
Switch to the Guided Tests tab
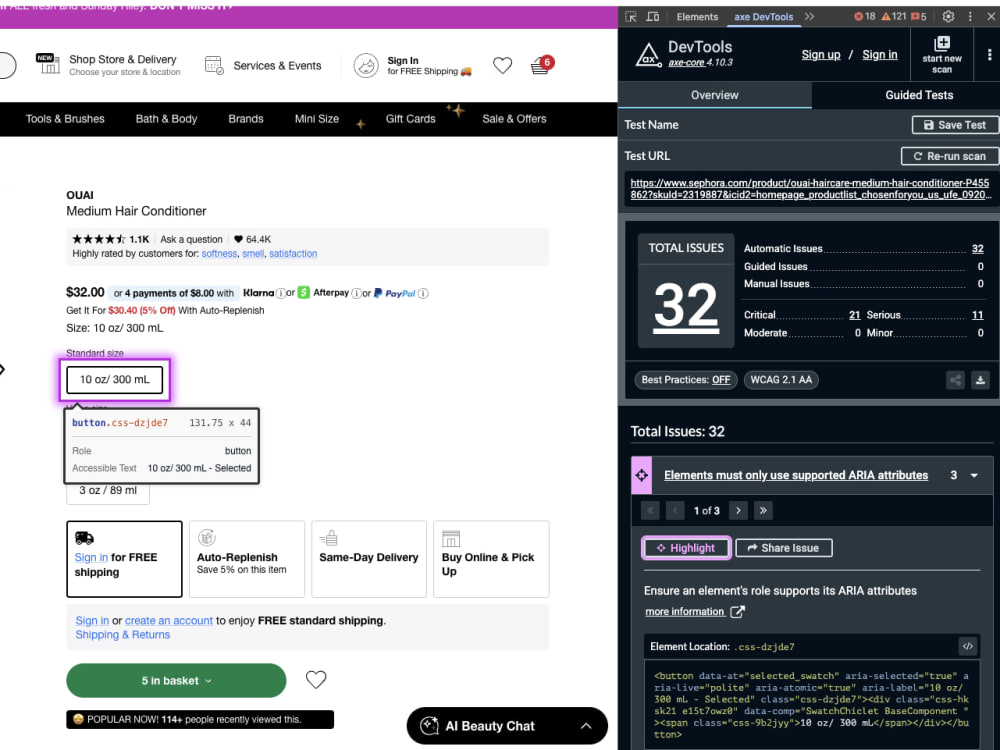(919, 95)
